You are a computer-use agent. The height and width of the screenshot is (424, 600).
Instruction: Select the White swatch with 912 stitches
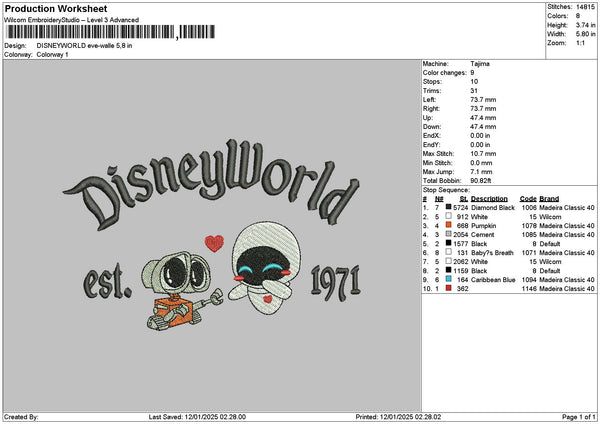(448, 216)
